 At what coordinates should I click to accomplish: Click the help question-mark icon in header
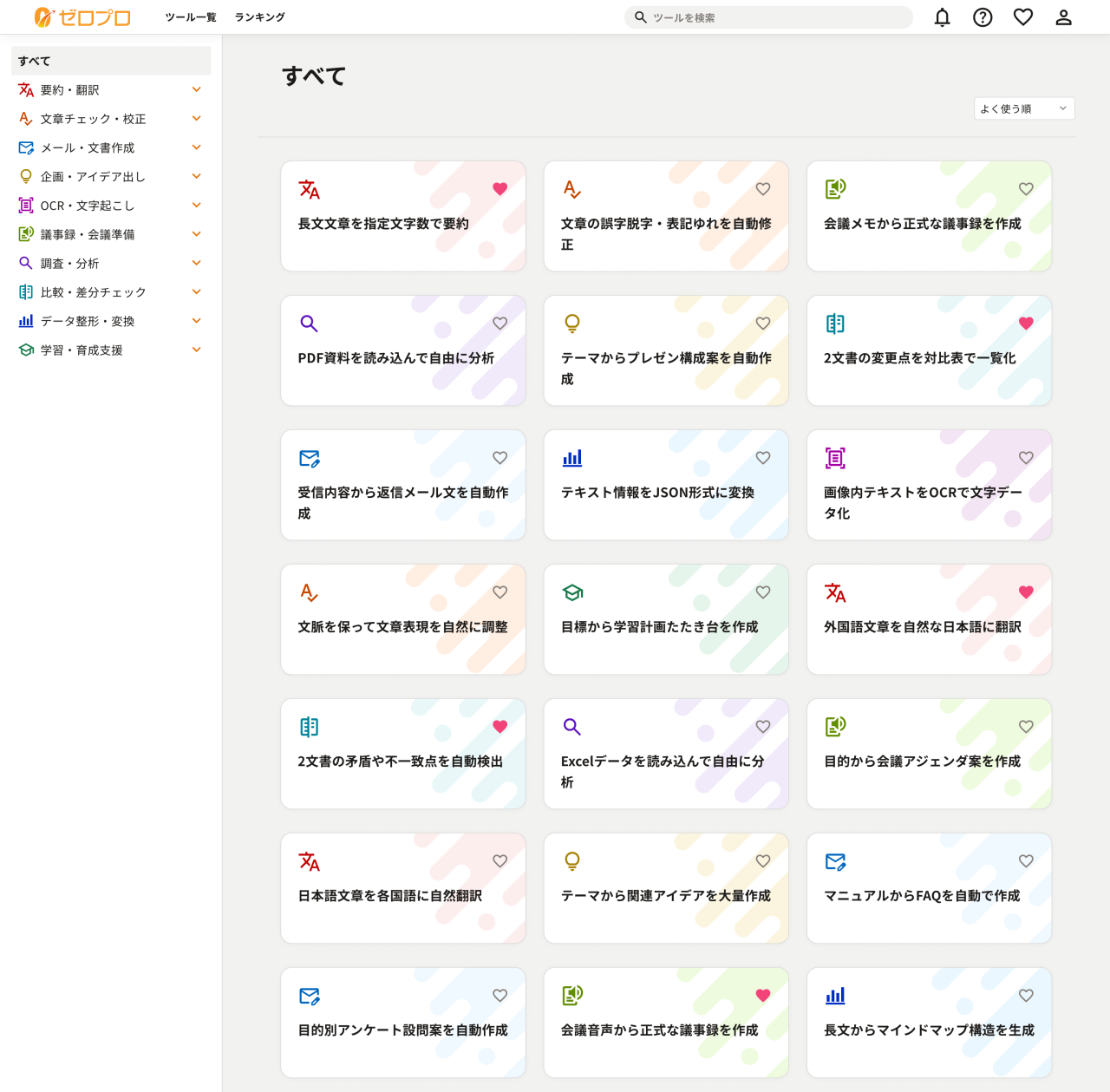tap(983, 16)
